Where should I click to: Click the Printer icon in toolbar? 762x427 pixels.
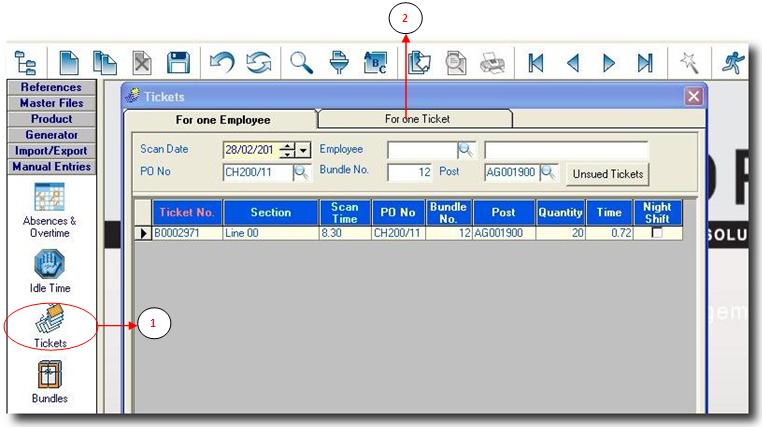click(492, 62)
